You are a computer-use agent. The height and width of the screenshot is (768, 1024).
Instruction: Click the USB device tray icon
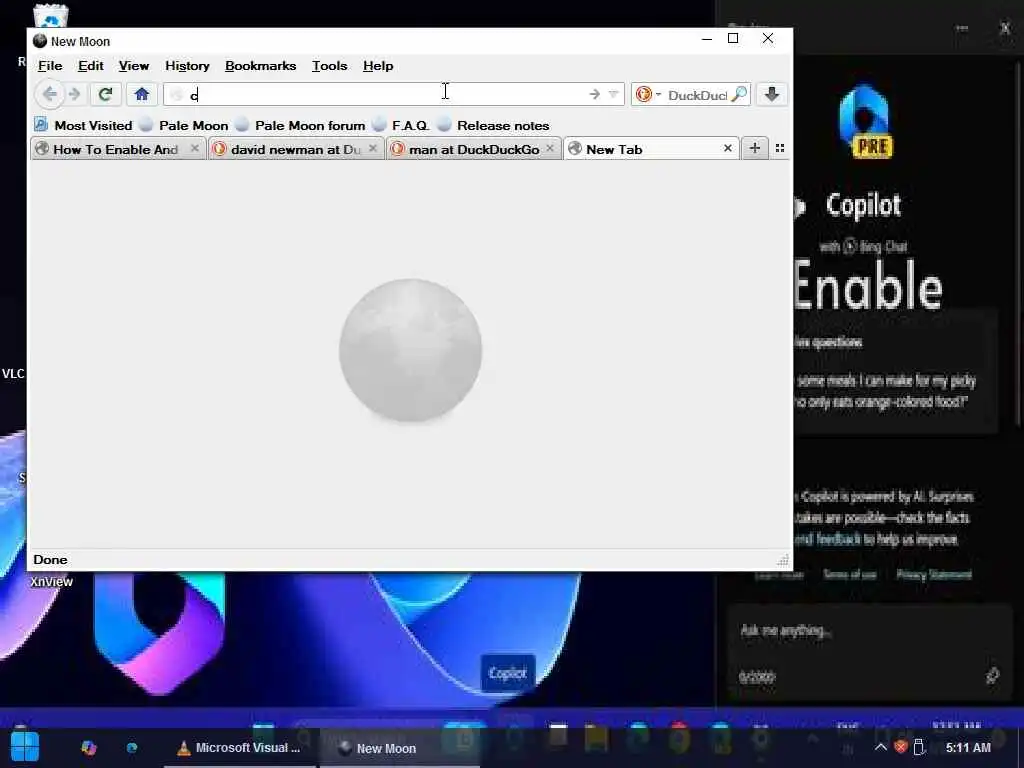tap(919, 747)
